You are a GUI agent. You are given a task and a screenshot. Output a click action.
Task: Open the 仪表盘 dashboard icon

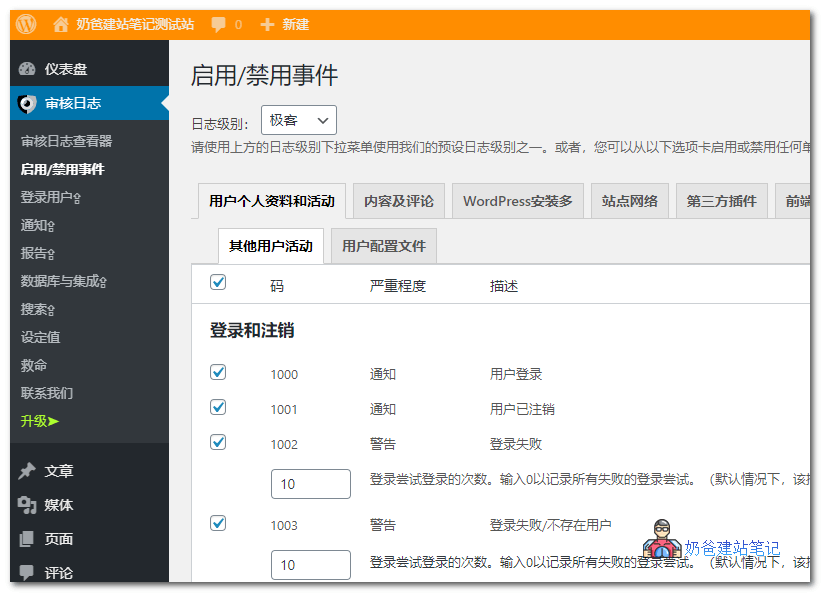coord(27,69)
